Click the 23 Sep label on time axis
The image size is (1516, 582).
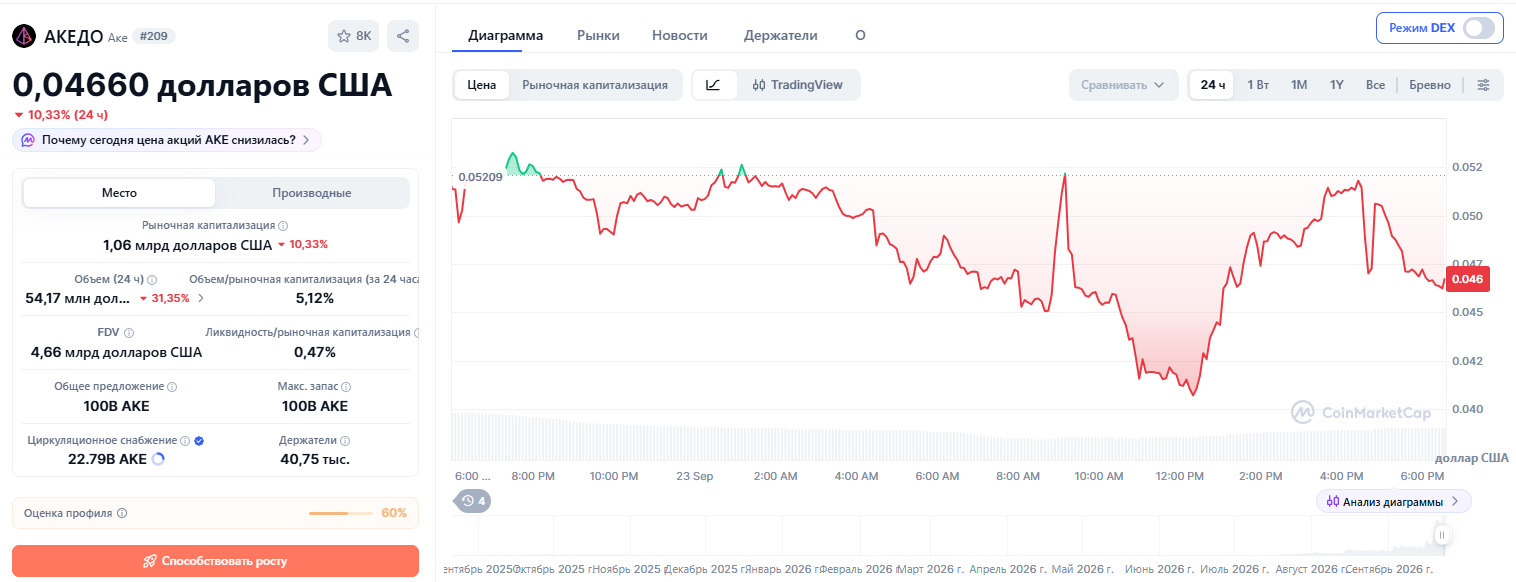click(694, 476)
